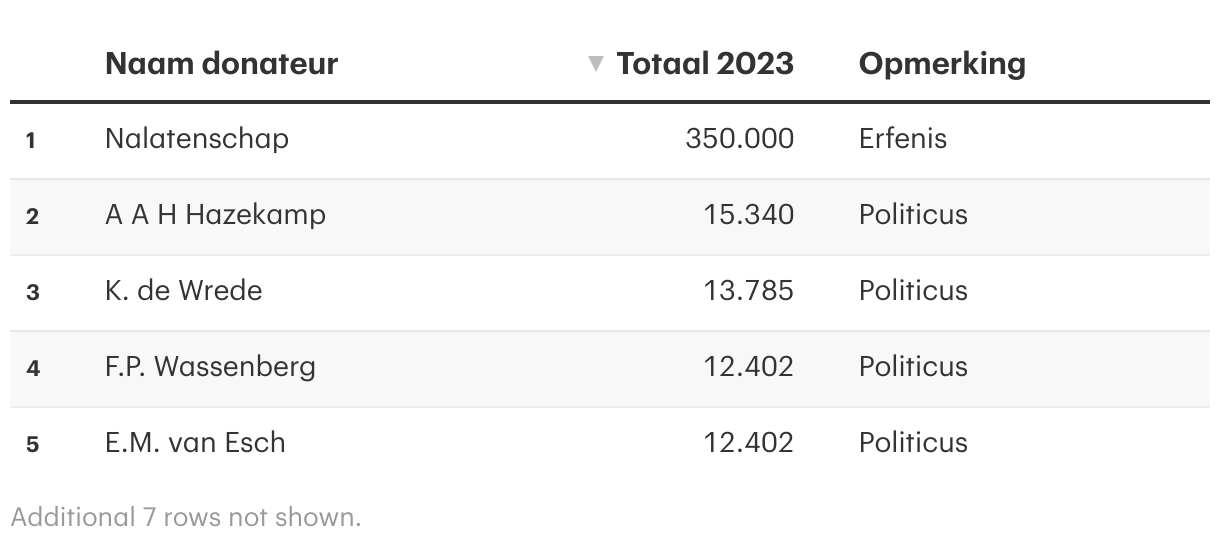
Task: Select the 15.340 amount cell
Action: coord(748,215)
